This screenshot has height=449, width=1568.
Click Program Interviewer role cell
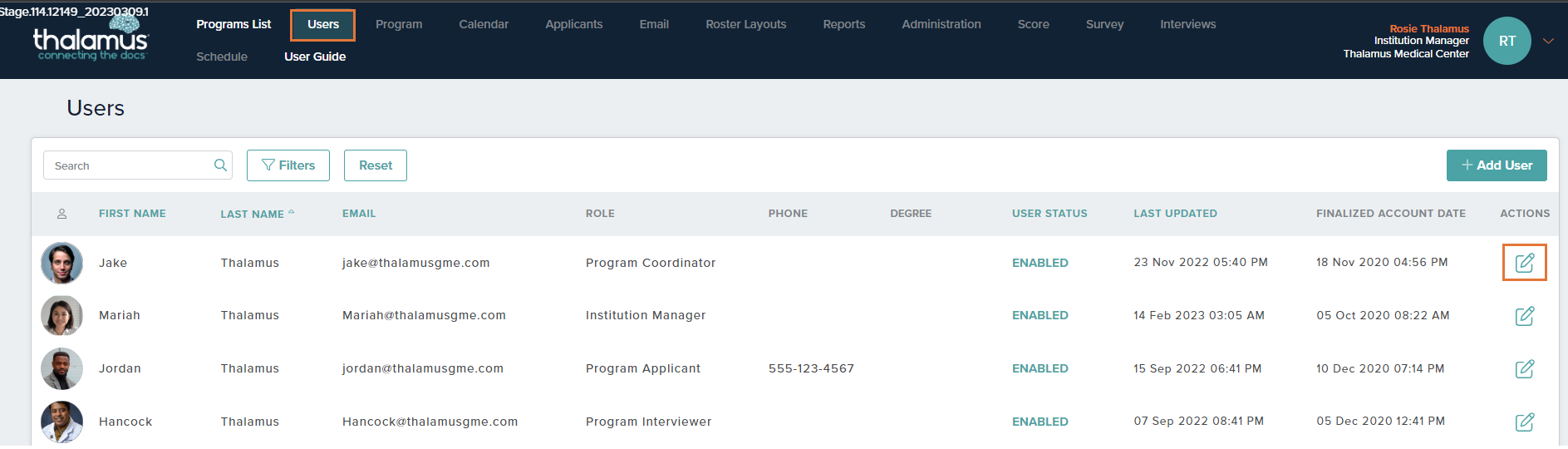pos(649,422)
